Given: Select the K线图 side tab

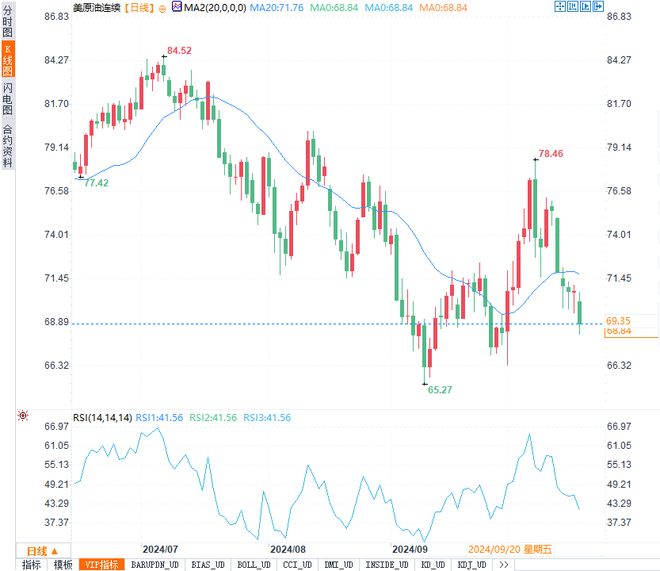Looking at the screenshot, I should point(8,59).
